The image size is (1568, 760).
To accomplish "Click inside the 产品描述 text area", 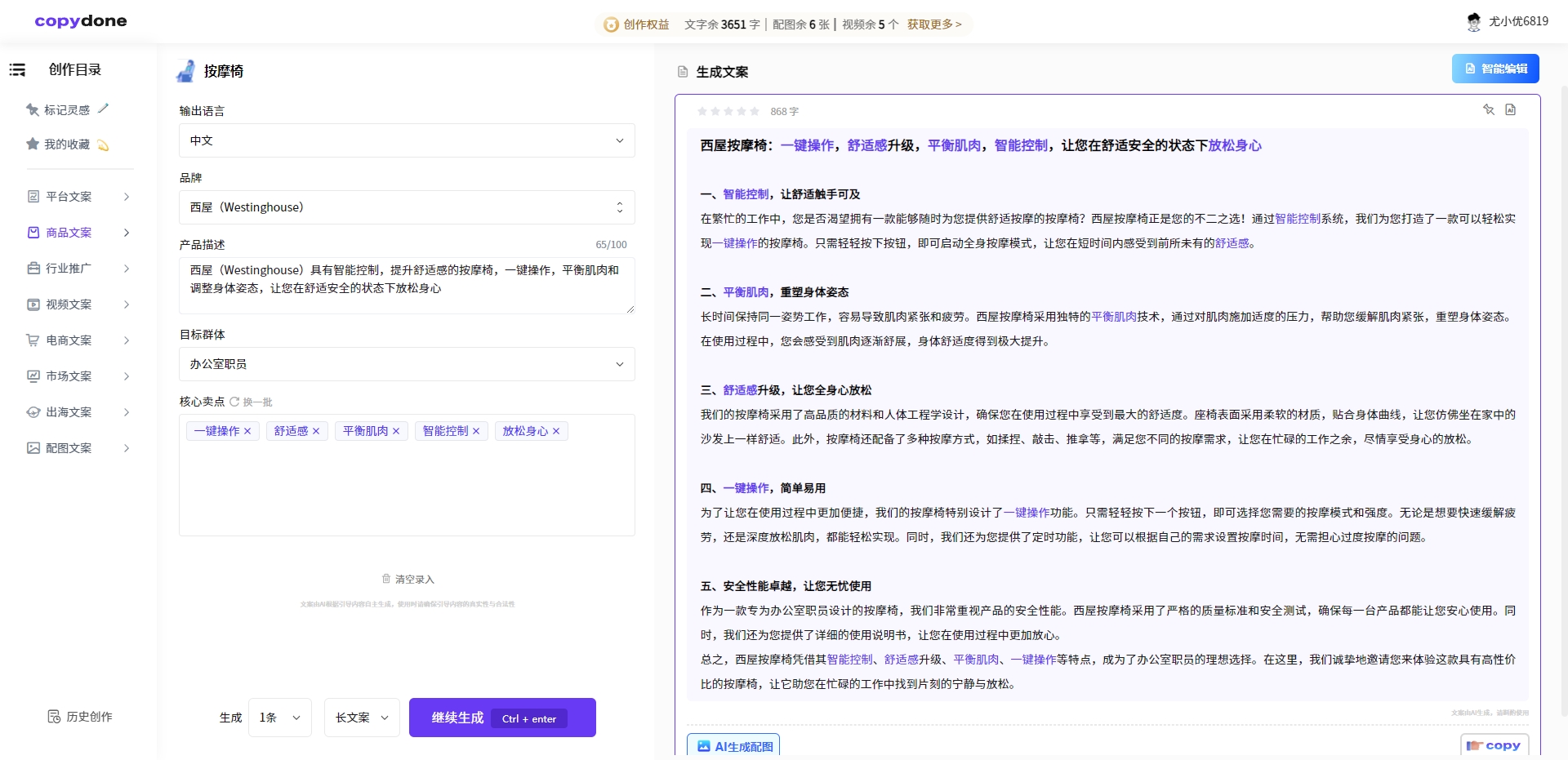I will click(x=406, y=286).
